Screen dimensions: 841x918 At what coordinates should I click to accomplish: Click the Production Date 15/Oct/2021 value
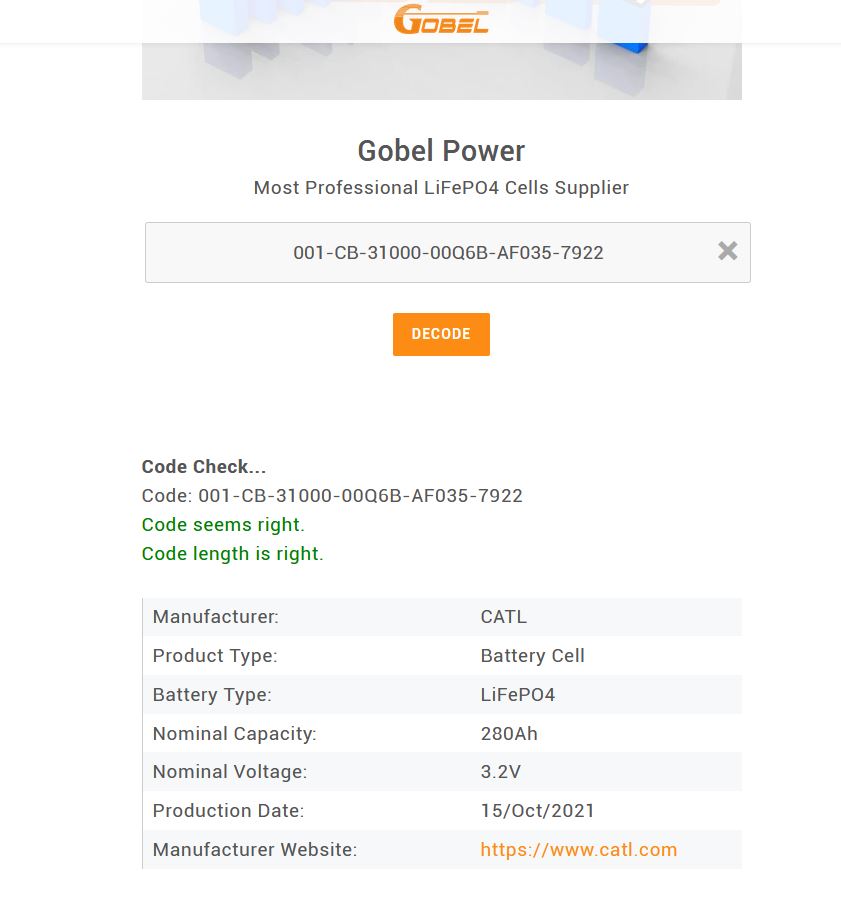pyautogui.click(x=537, y=811)
